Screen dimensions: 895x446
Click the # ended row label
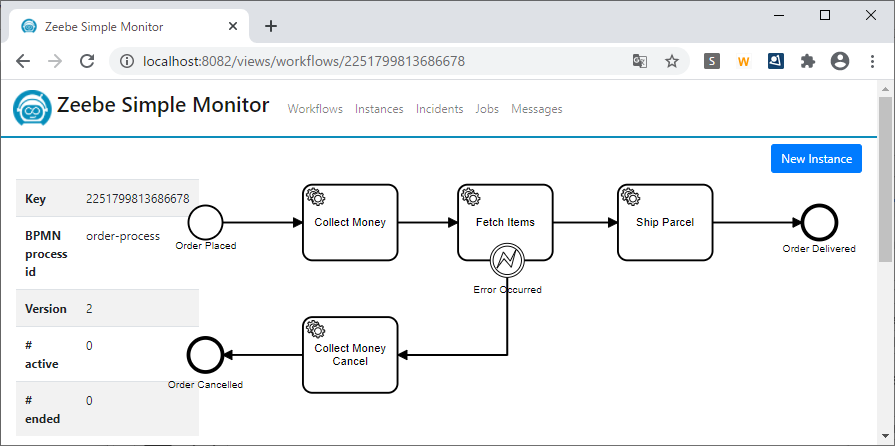(43, 409)
